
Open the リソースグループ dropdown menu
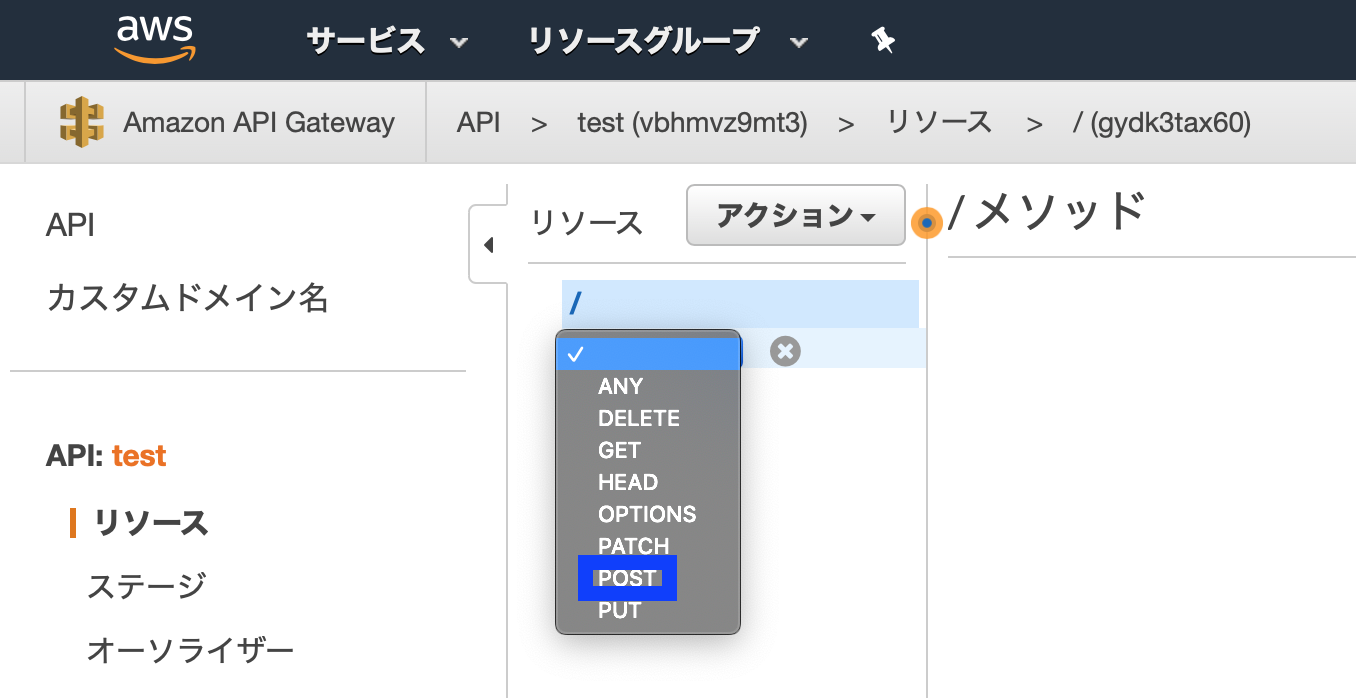(x=667, y=41)
